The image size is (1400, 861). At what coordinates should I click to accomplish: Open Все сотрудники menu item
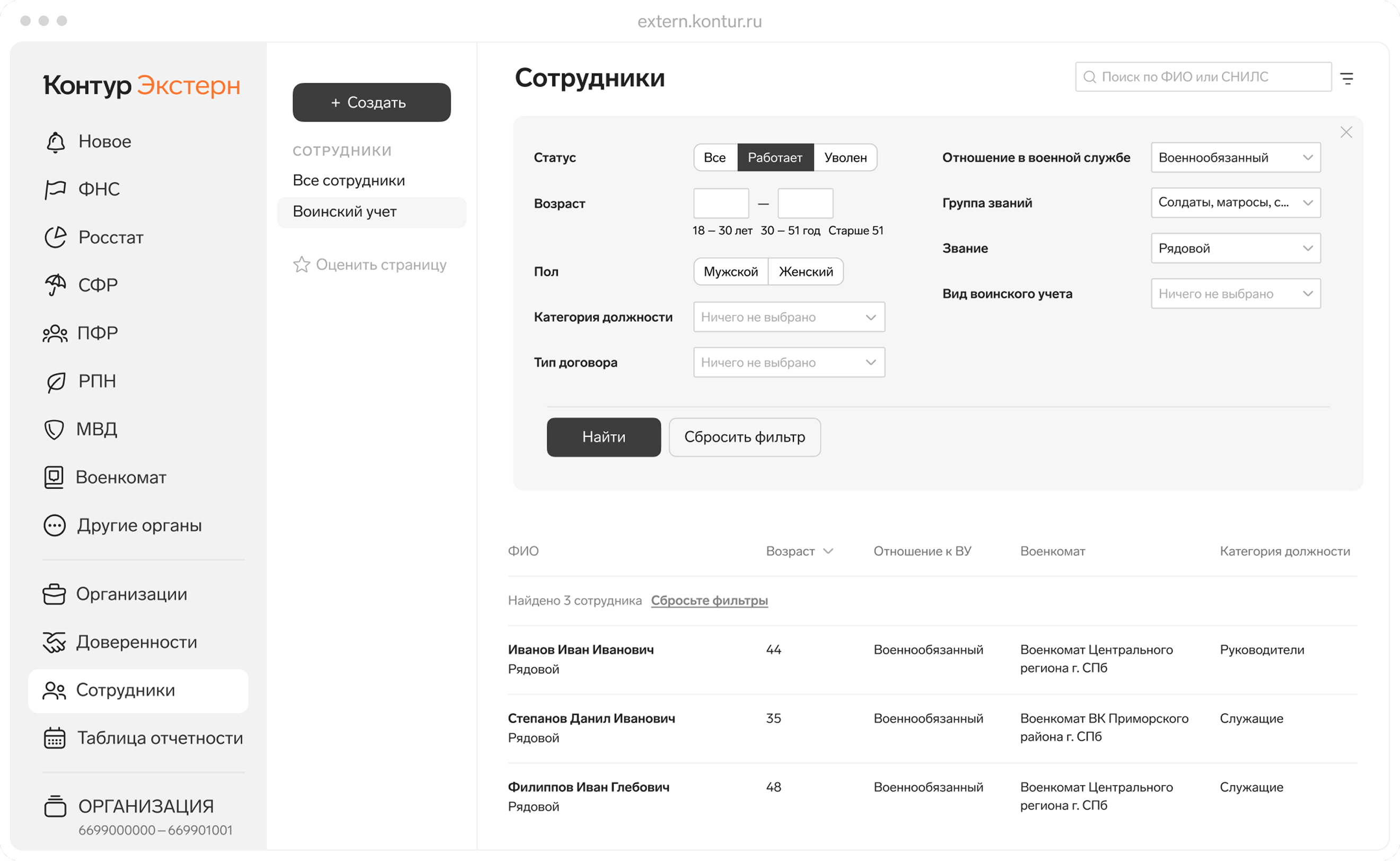[348, 180]
